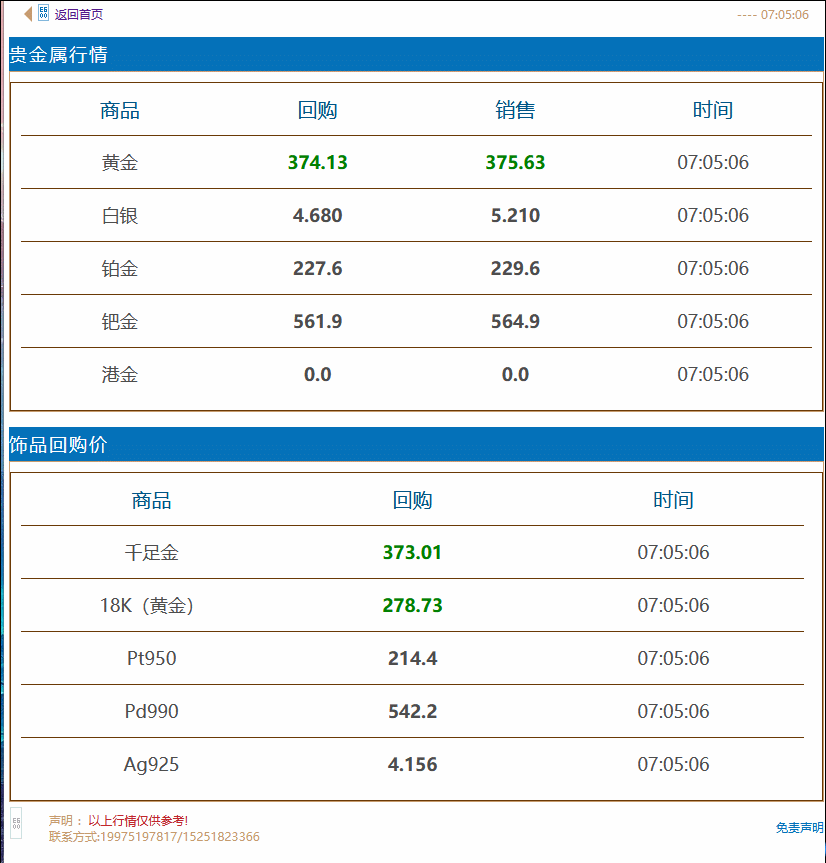Select the 白银 row name

pos(120,216)
